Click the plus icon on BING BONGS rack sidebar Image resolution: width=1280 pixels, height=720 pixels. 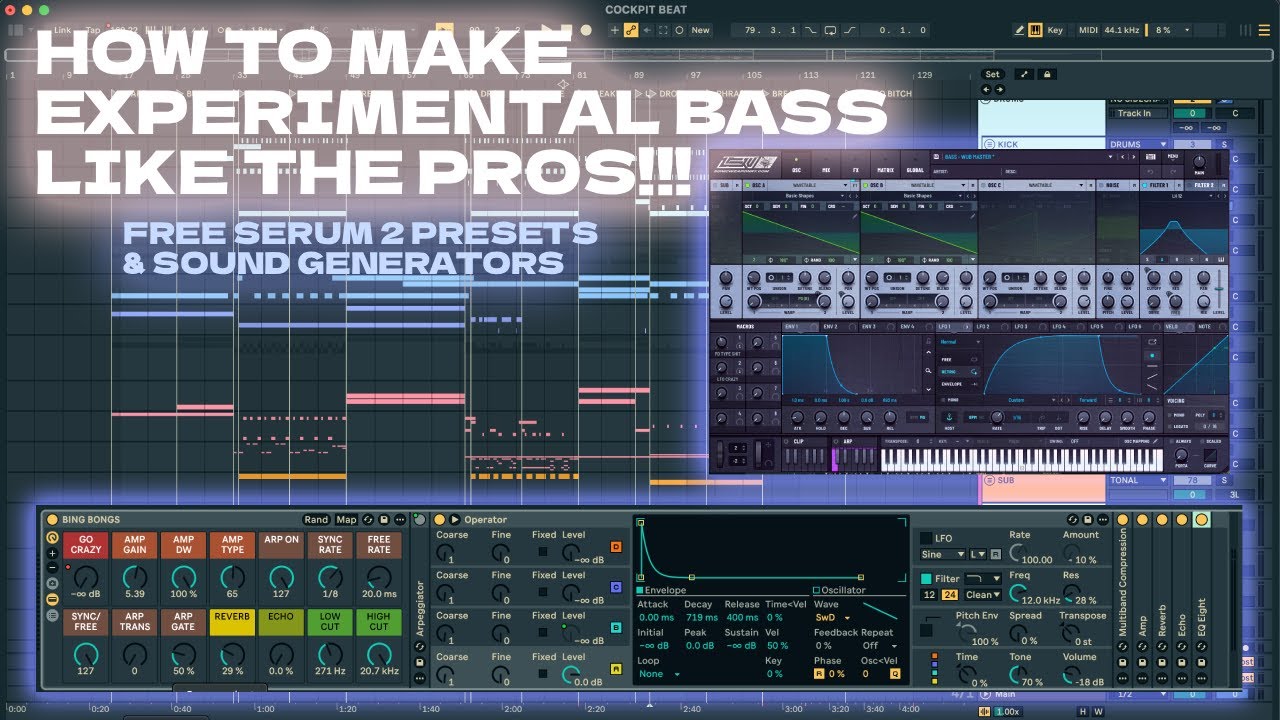(52, 552)
